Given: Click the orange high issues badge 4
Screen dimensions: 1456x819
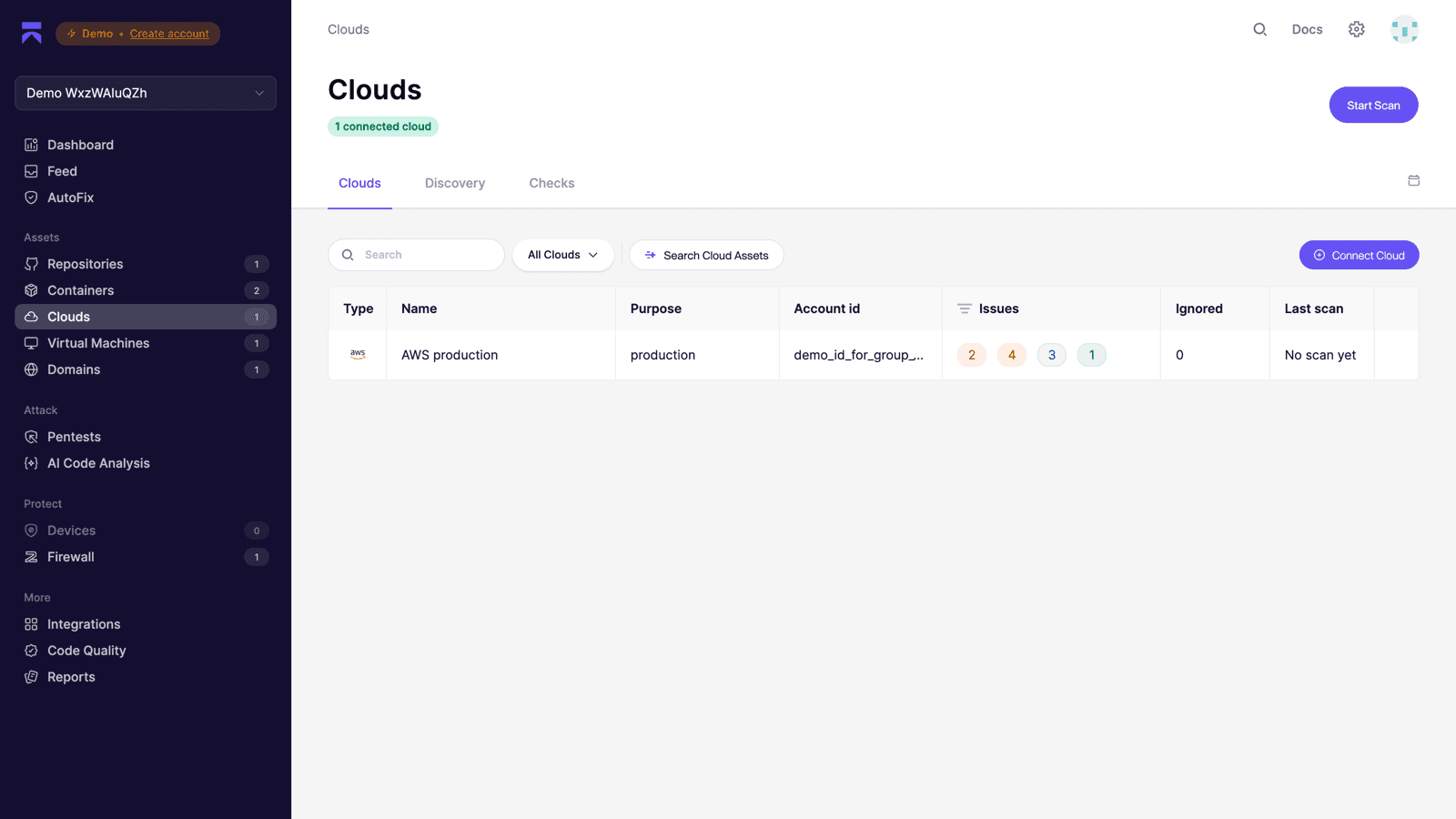Looking at the screenshot, I should point(1011,355).
